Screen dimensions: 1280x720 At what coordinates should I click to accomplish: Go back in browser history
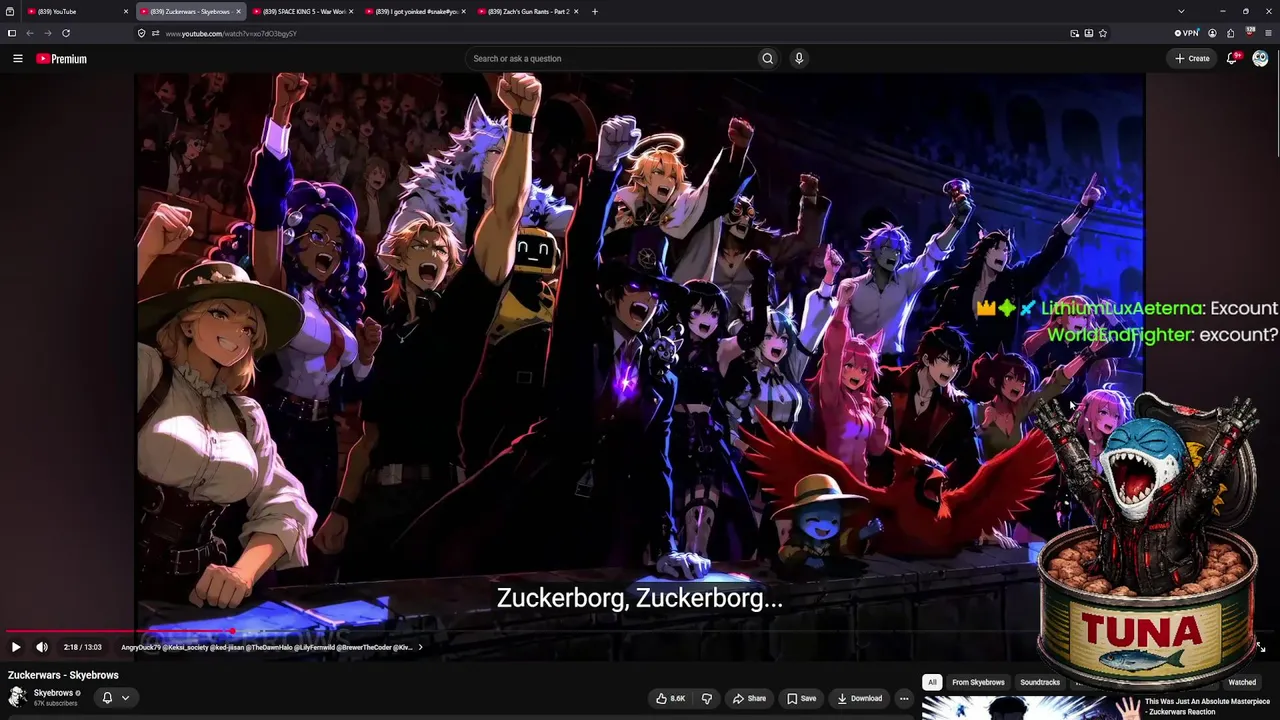click(x=30, y=33)
